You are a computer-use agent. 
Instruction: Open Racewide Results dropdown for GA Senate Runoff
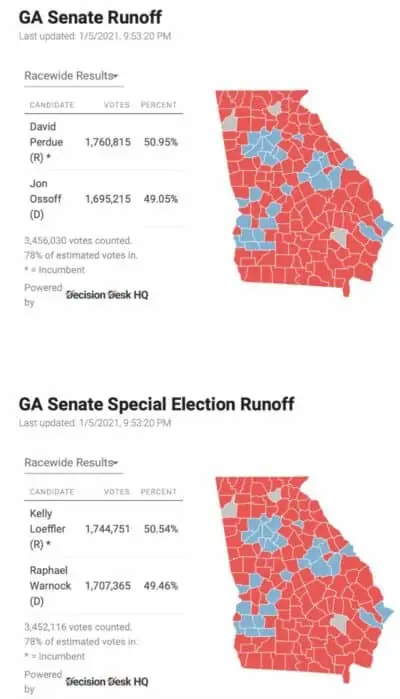click(x=71, y=76)
